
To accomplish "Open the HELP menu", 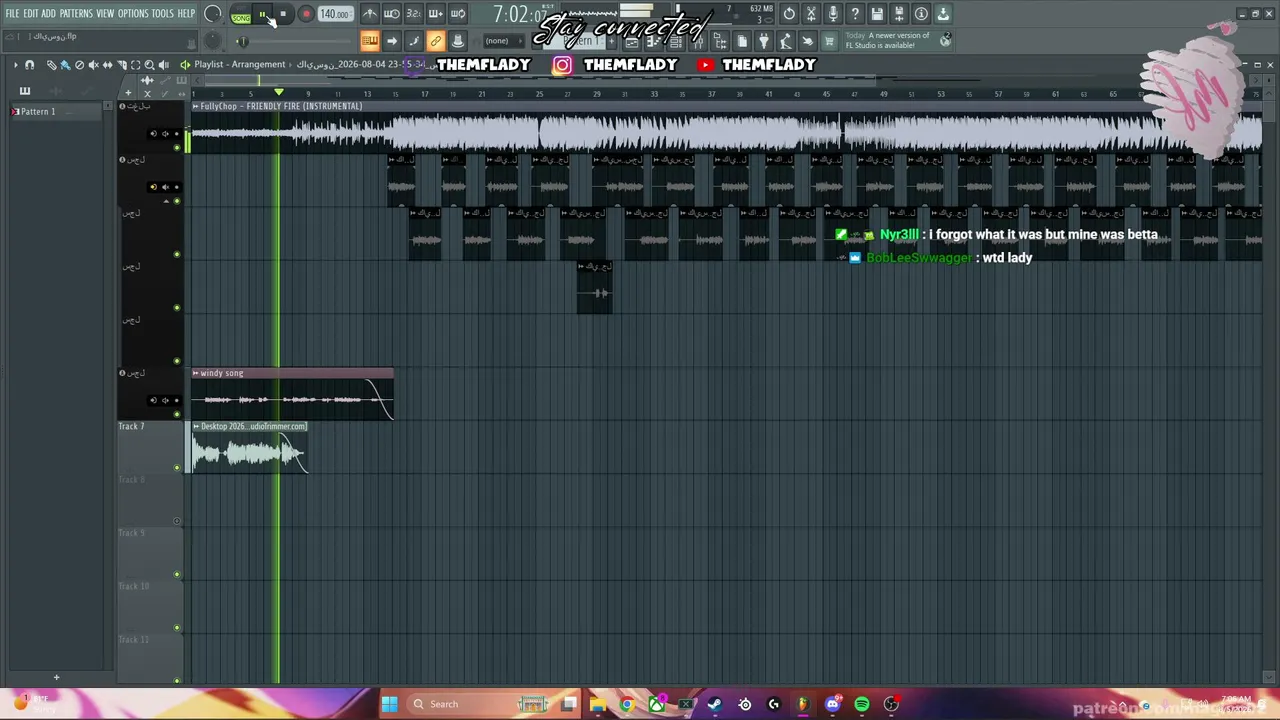I will click(187, 14).
